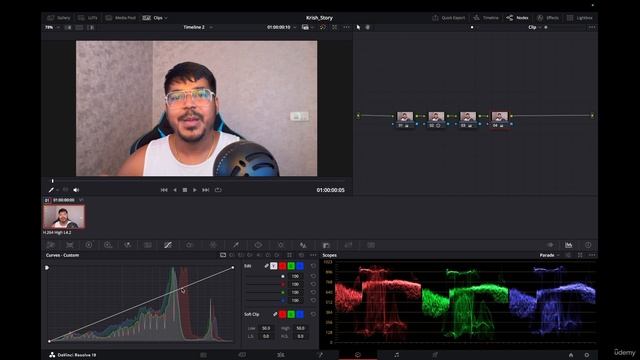Click Soft Clip Low value field

(266, 328)
